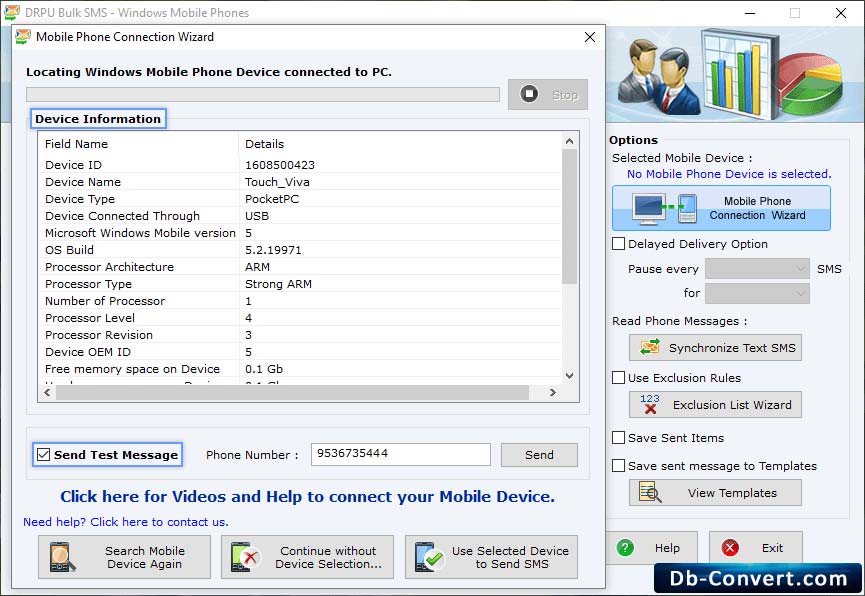Open the Pause every SMS dropdown
Screen dimensions: 865x596
[x=757, y=269]
